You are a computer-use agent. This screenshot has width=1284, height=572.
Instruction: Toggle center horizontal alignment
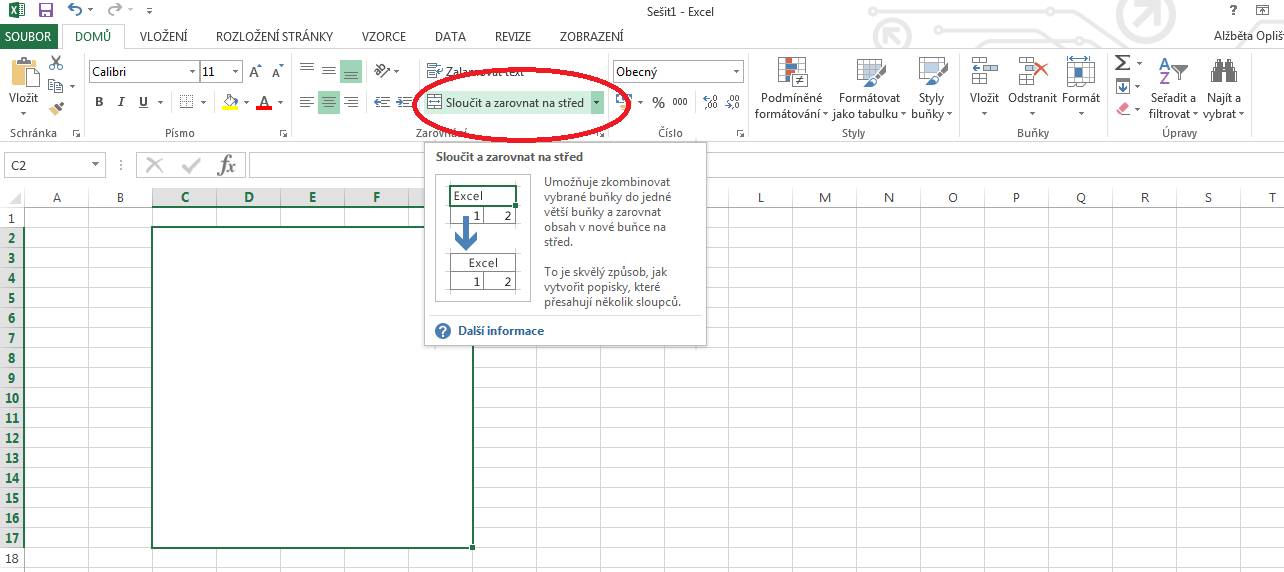(329, 102)
